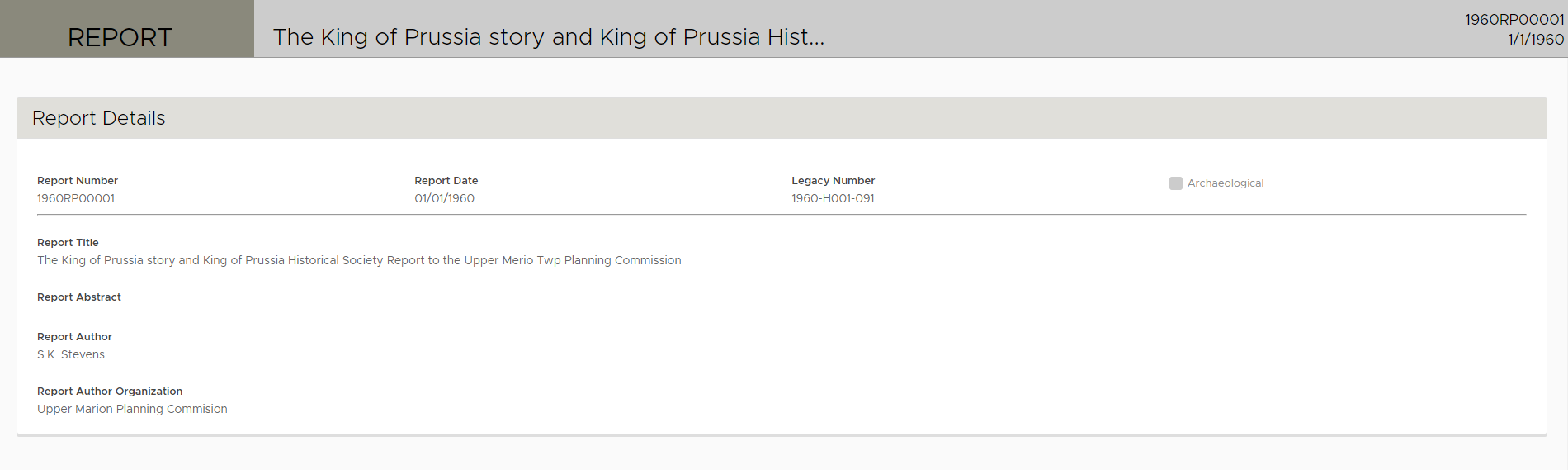Click the truncated King of Prussia header title
Viewport: 1568px width, 470px height.
coord(549,37)
